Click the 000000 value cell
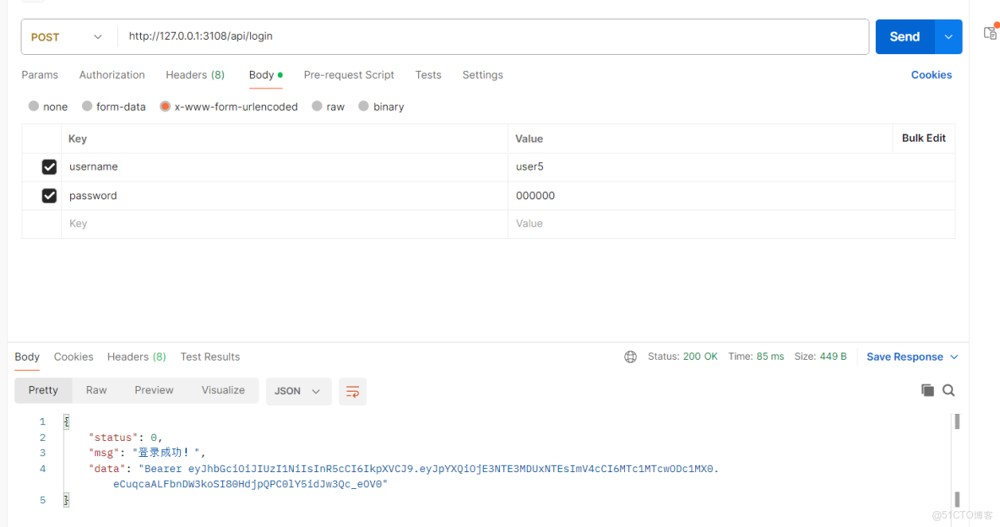 tap(732, 195)
